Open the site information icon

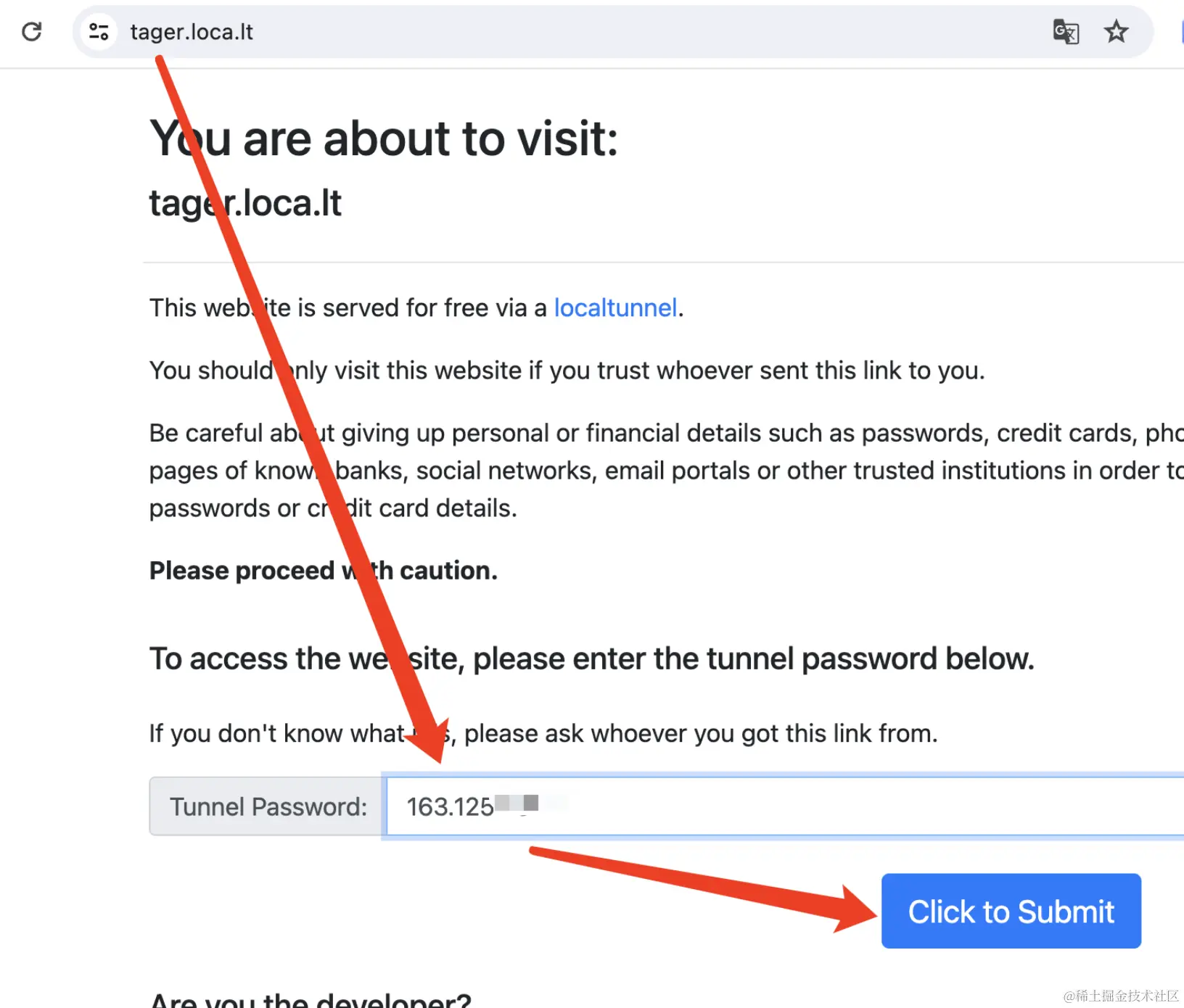tap(99, 32)
